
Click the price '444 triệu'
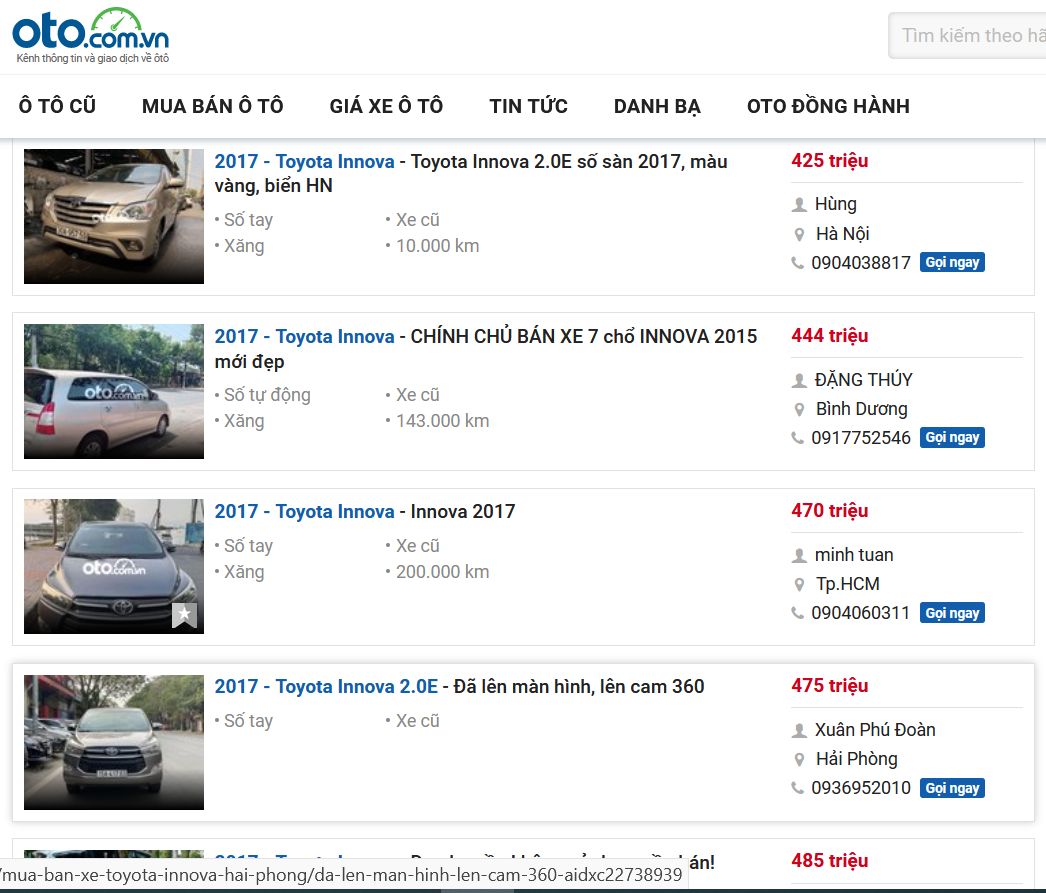click(x=829, y=335)
